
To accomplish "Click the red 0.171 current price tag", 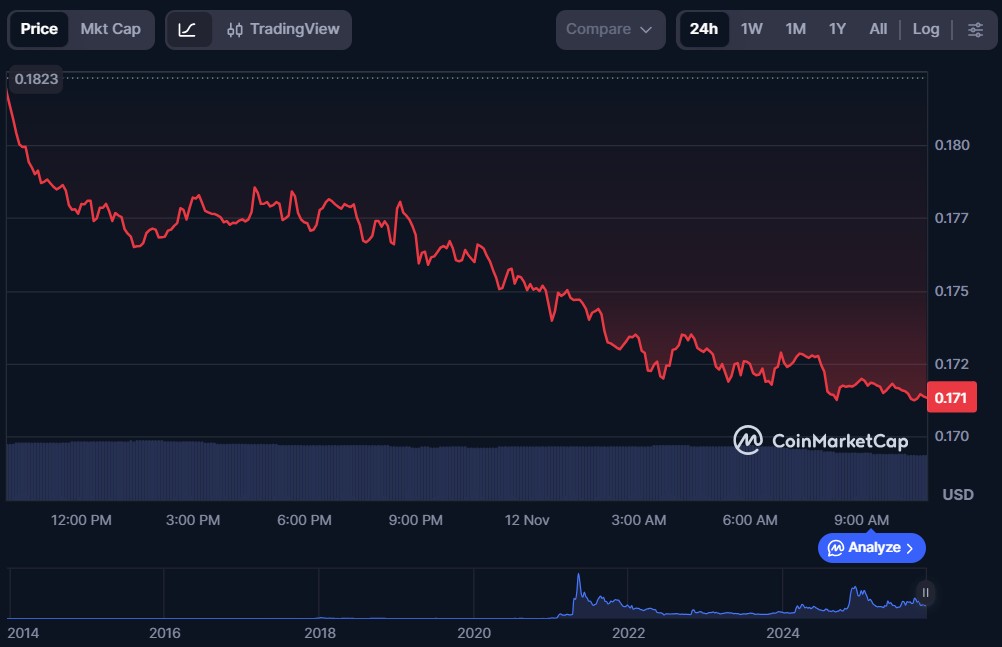I will [949, 398].
